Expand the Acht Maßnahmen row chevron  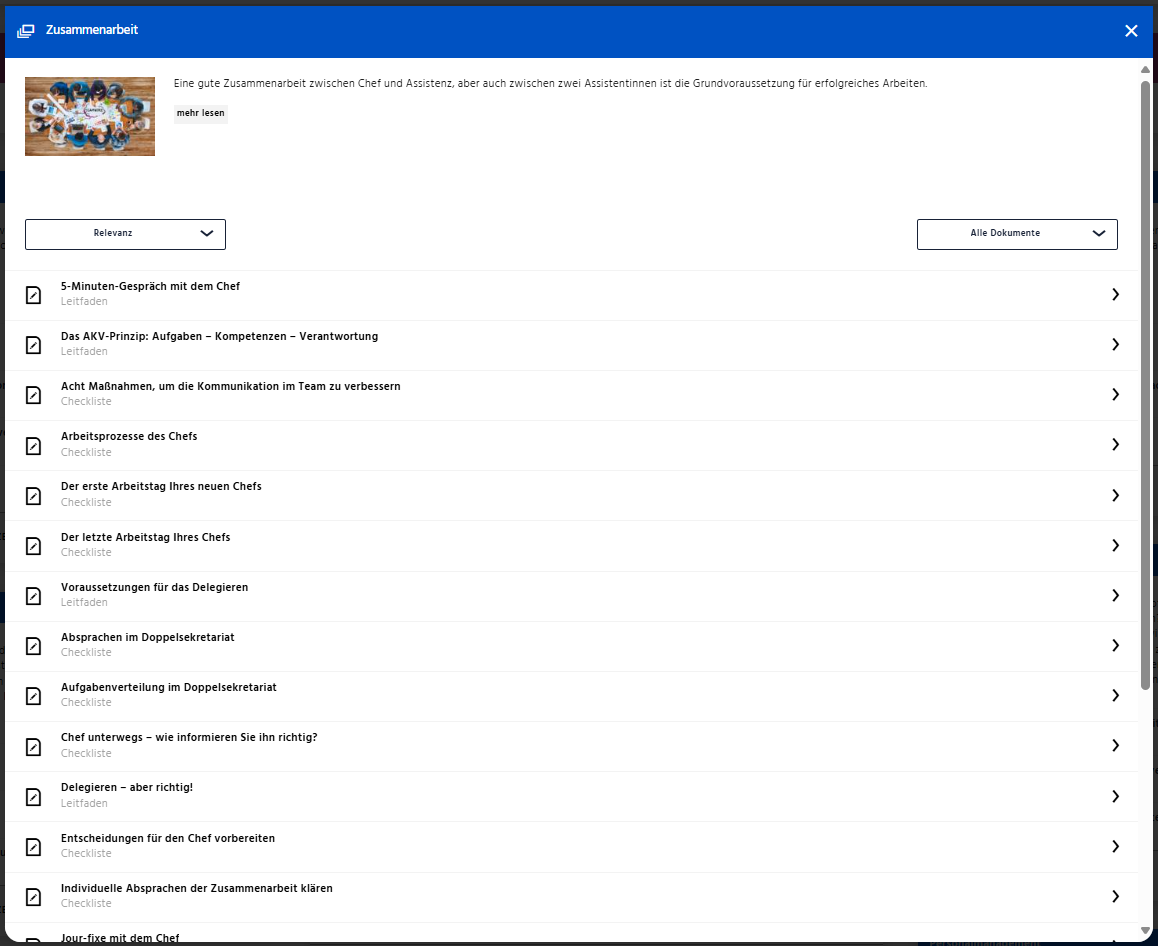click(1115, 395)
